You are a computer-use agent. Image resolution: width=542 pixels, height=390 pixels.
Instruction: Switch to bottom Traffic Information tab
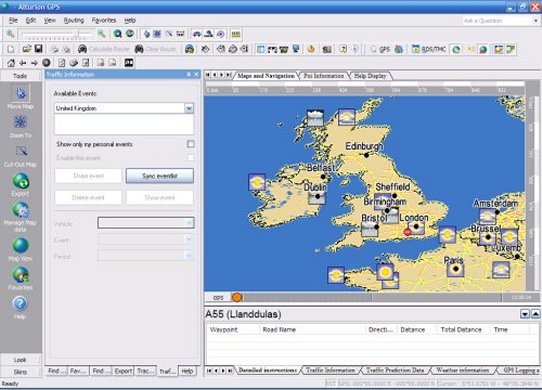330,370
